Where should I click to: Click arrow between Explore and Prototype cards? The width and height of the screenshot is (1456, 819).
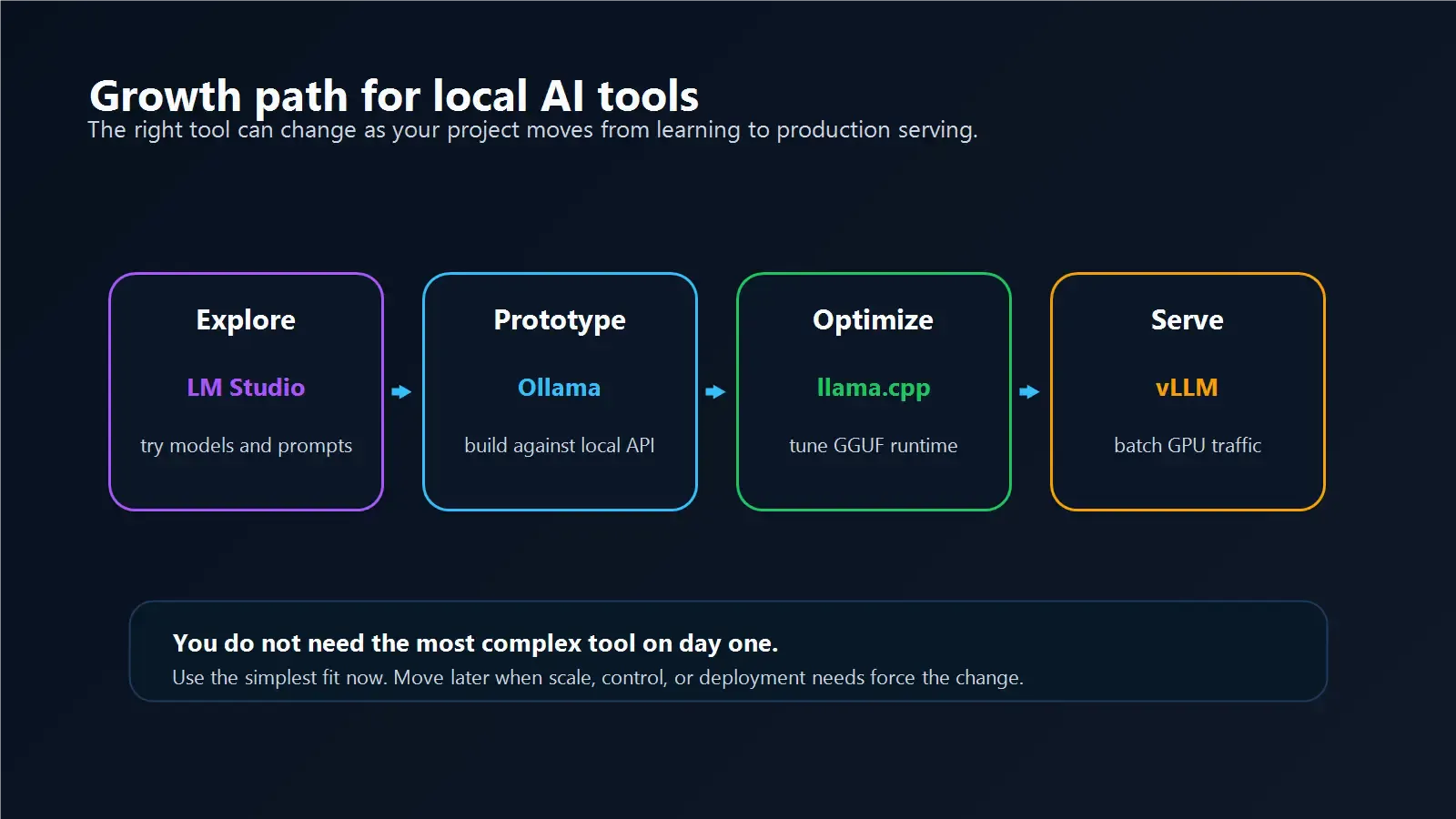[x=401, y=392]
